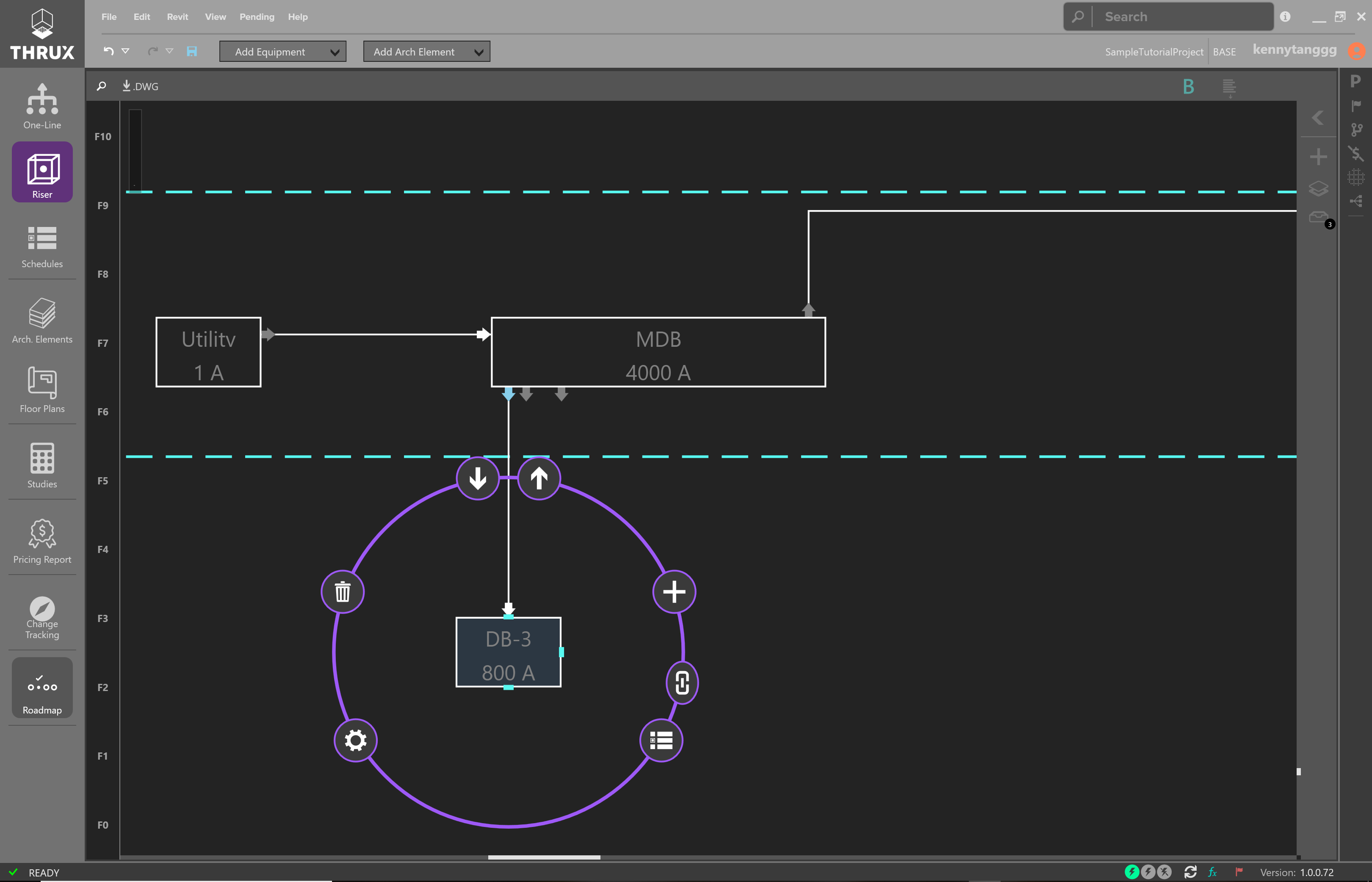Click the tree diagram icon in right strip

[1355, 201]
